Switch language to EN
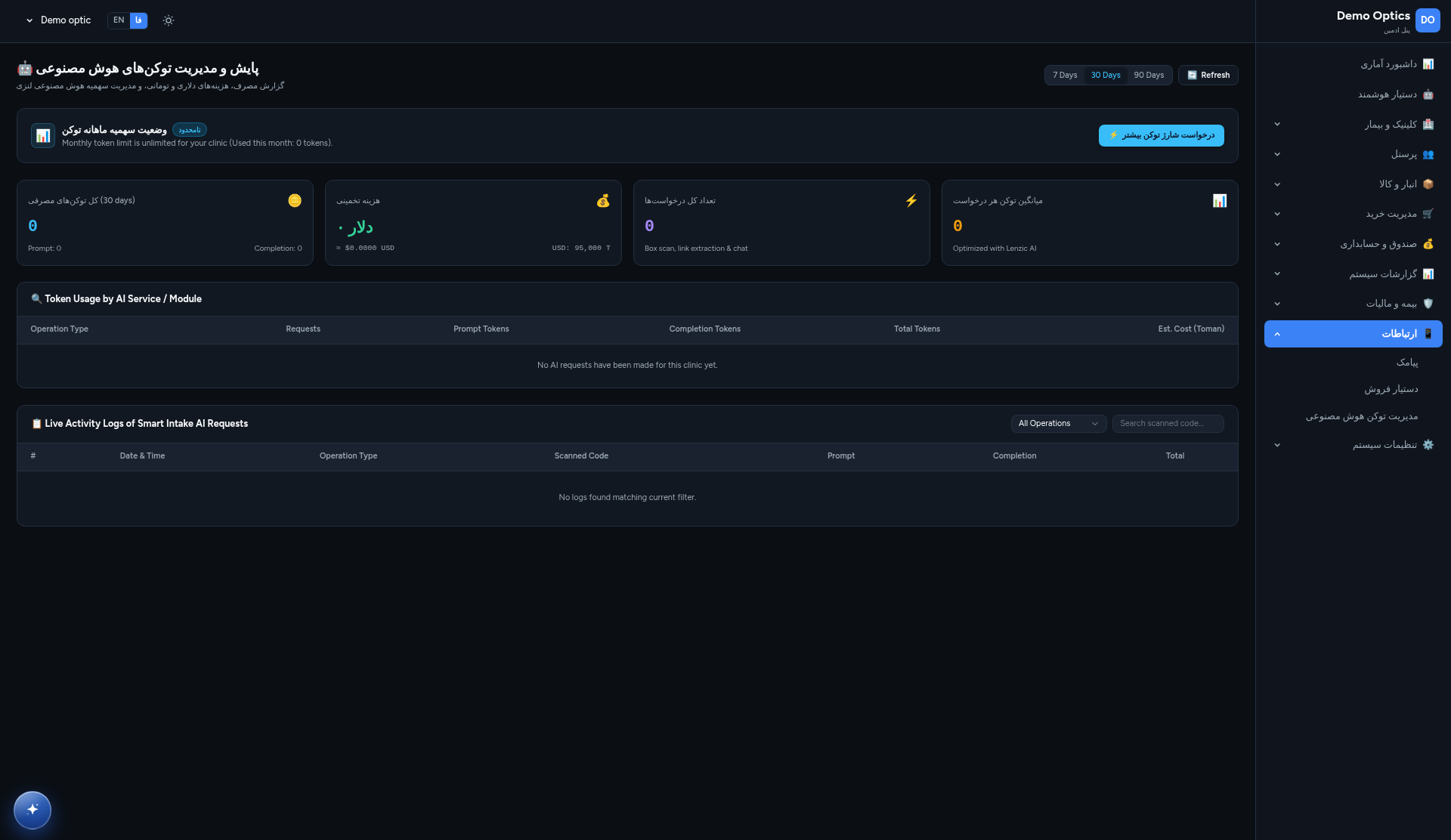The height and width of the screenshot is (840, 1451). coord(119,20)
